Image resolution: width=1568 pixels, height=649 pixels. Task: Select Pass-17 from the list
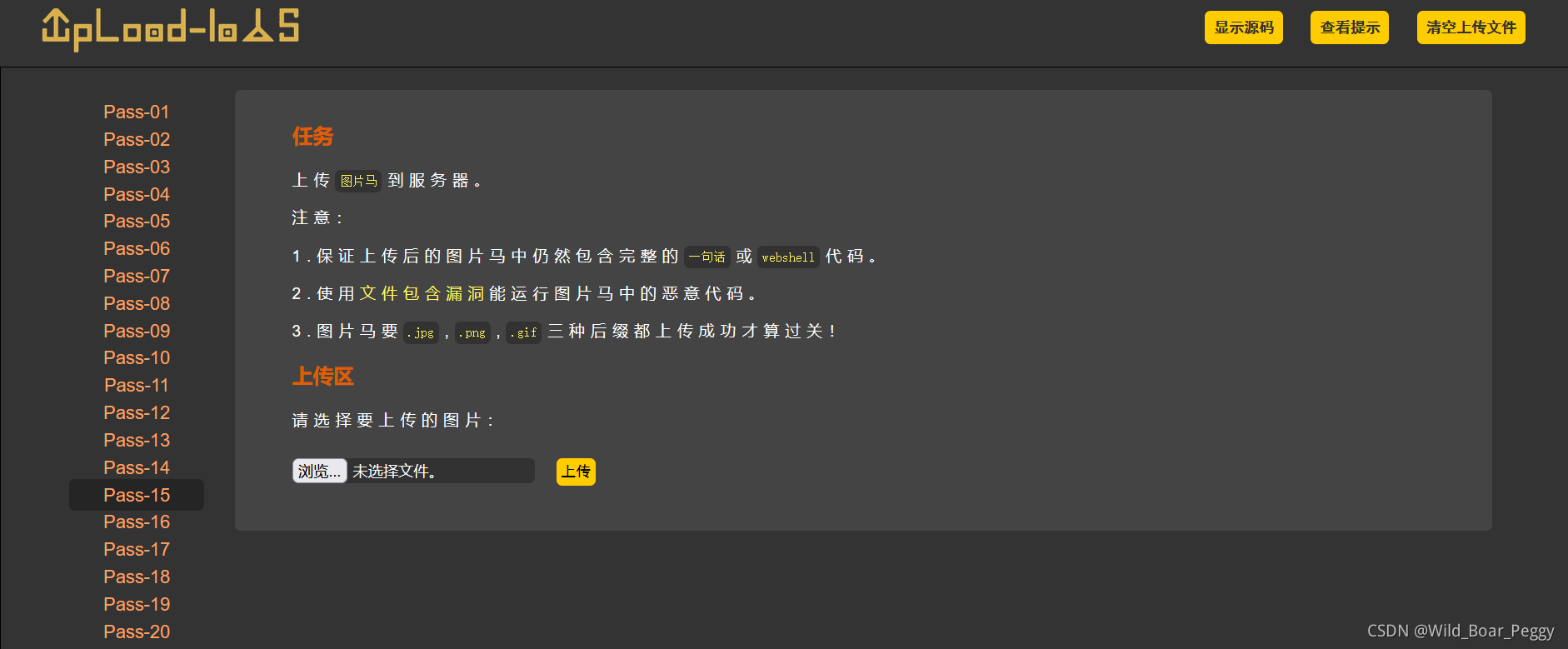[x=137, y=549]
